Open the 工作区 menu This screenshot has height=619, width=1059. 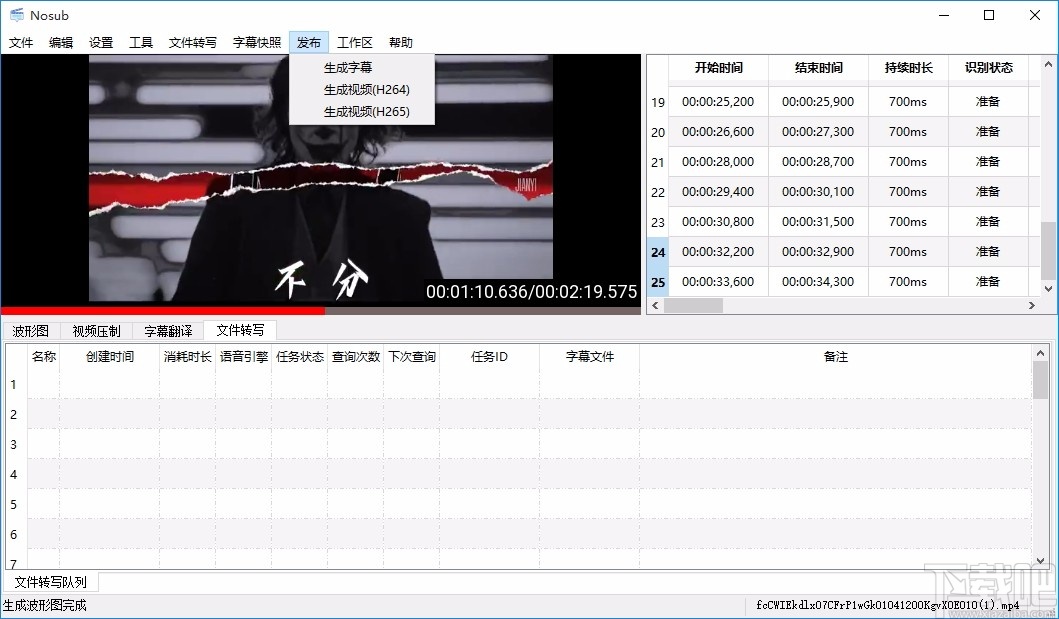pos(355,43)
